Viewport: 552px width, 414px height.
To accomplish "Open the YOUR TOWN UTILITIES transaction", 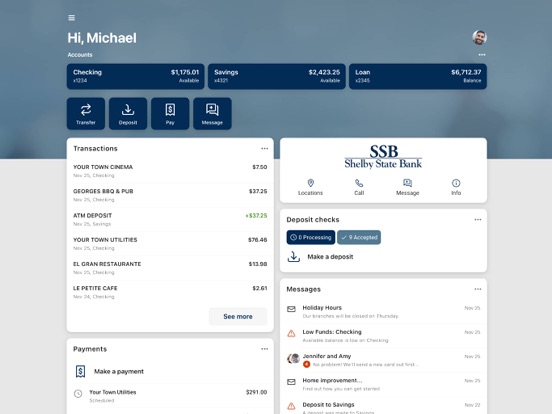I will coord(170,244).
